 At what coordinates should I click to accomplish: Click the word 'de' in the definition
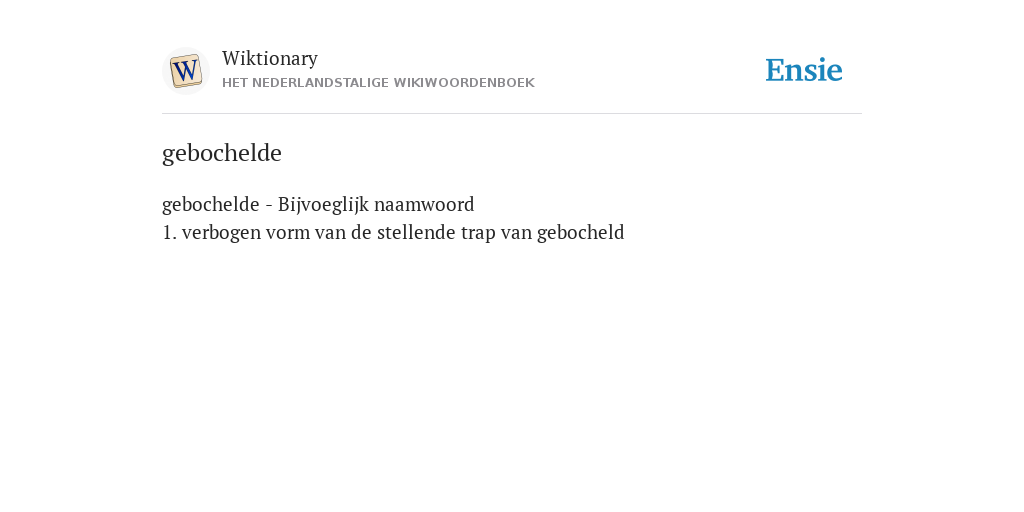pyautogui.click(x=361, y=232)
